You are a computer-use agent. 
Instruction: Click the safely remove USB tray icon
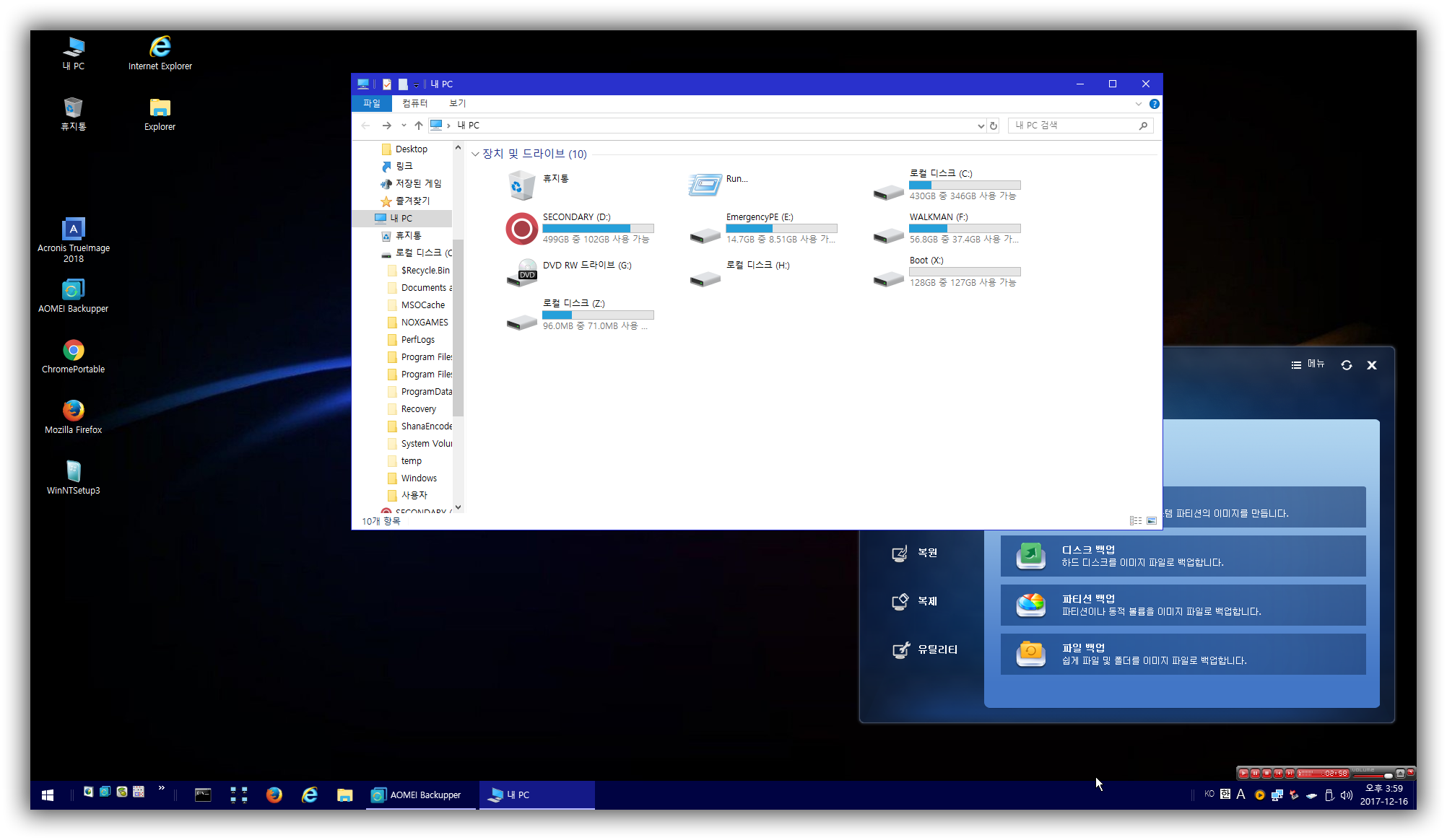[1329, 795]
